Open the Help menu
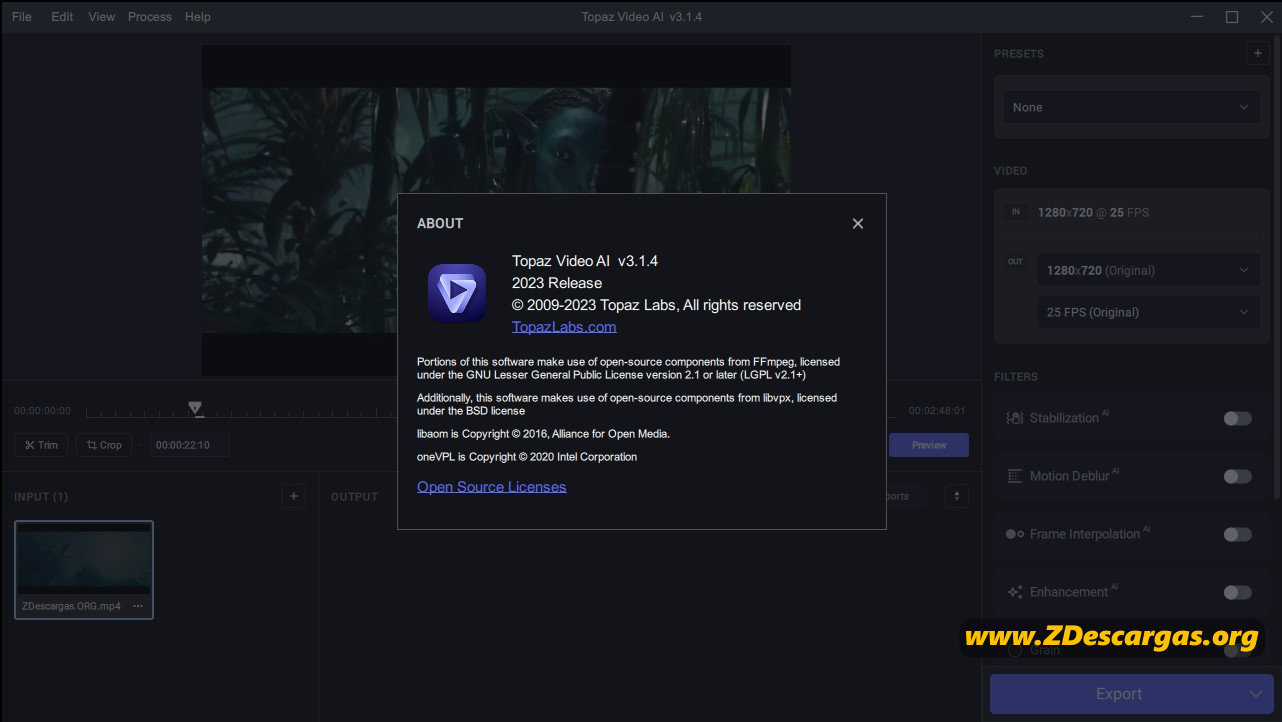The image size is (1282, 722). pyautogui.click(x=198, y=17)
